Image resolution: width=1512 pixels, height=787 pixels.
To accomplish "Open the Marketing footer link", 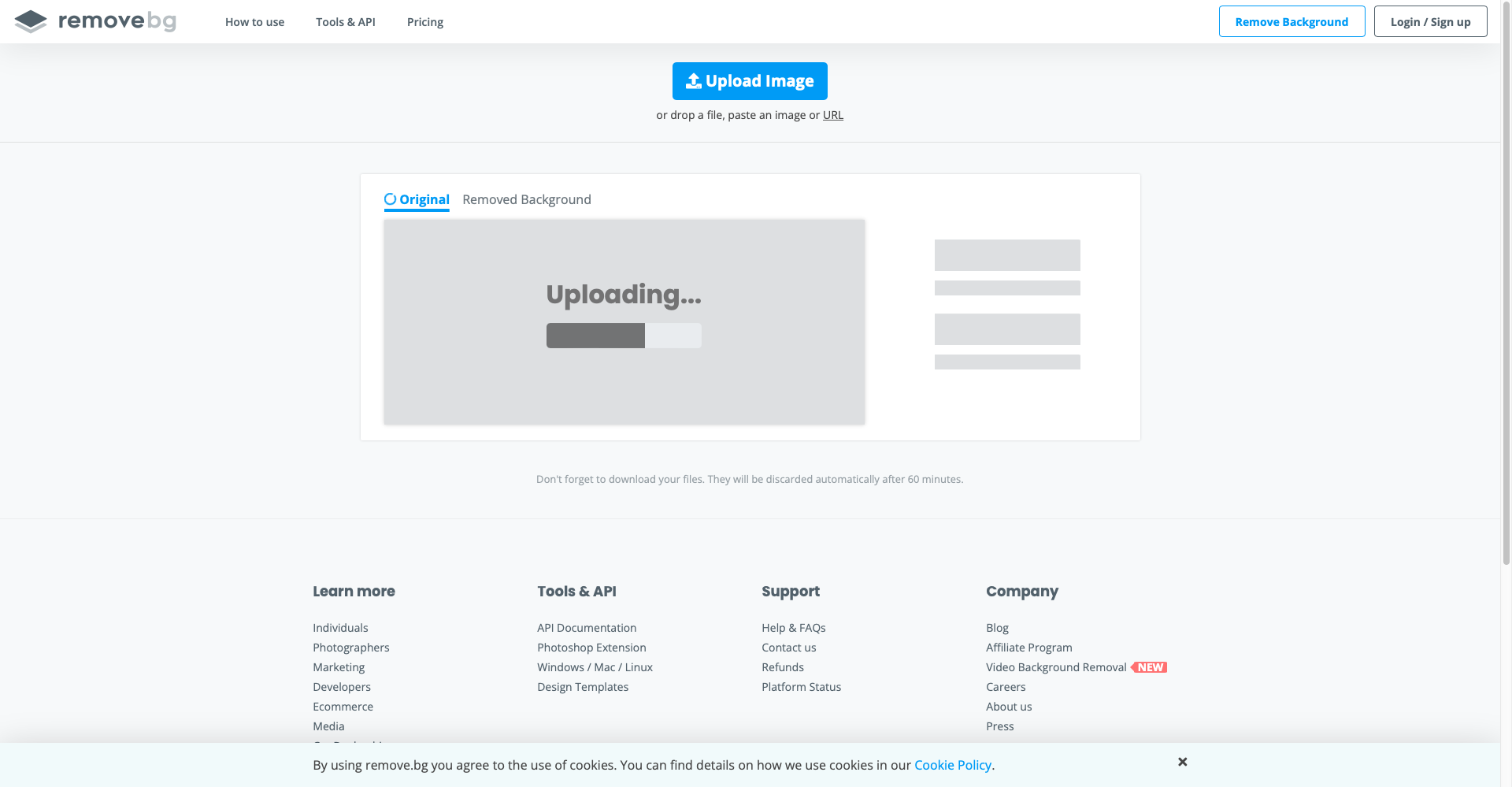I will click(x=339, y=667).
